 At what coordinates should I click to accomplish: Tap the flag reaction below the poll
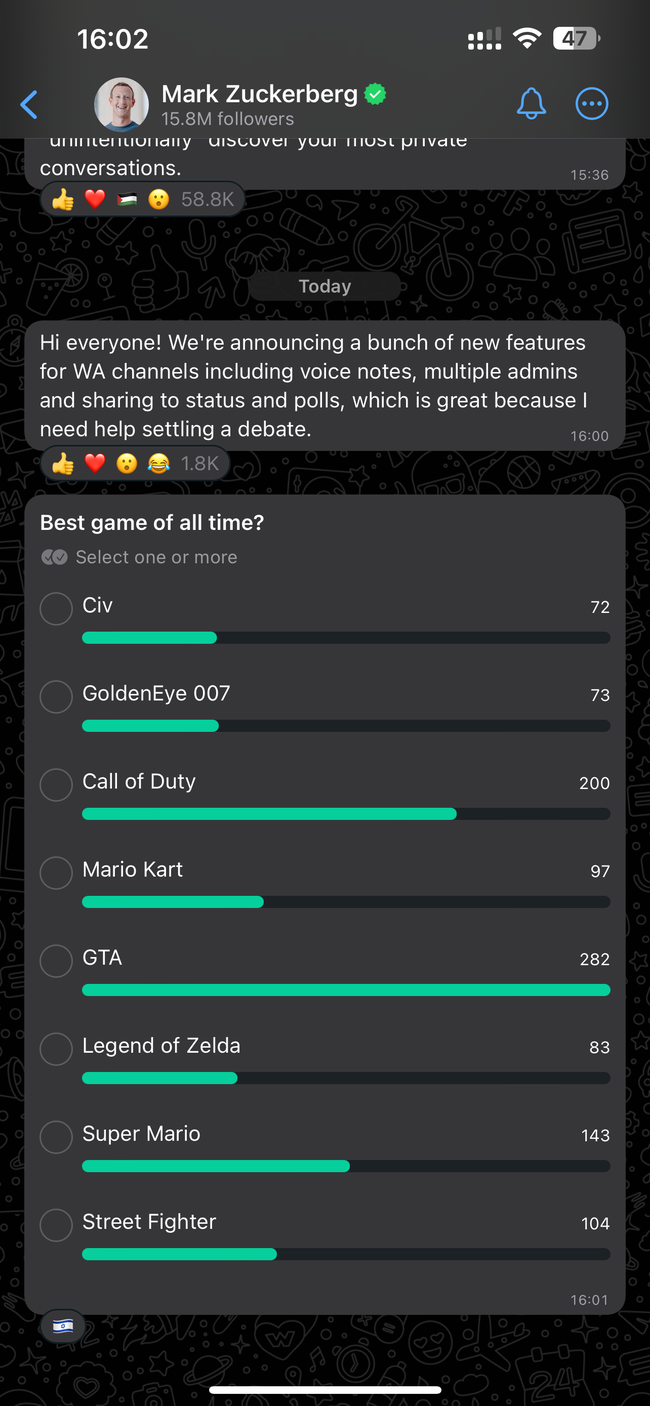click(63, 1326)
